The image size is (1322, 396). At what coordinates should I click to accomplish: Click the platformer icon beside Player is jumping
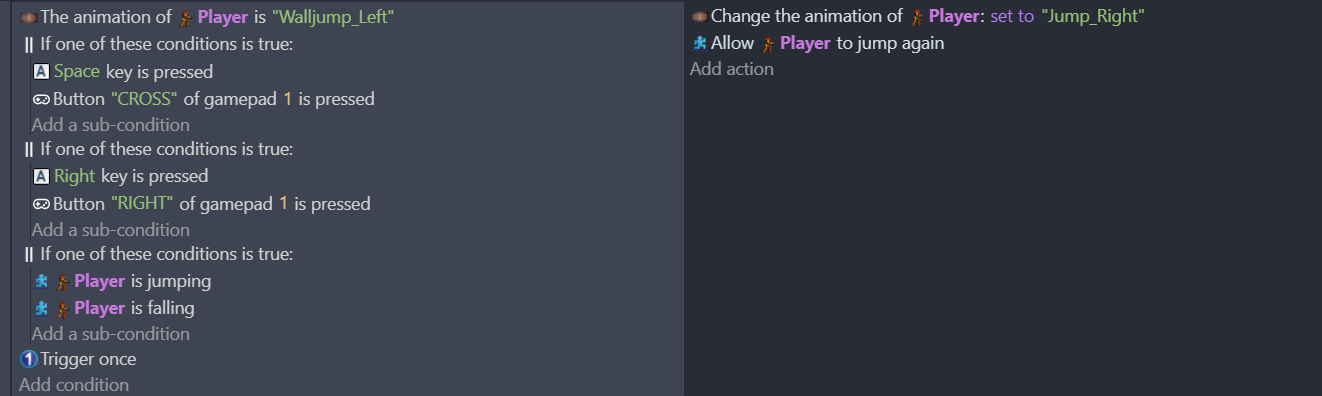tap(41, 281)
